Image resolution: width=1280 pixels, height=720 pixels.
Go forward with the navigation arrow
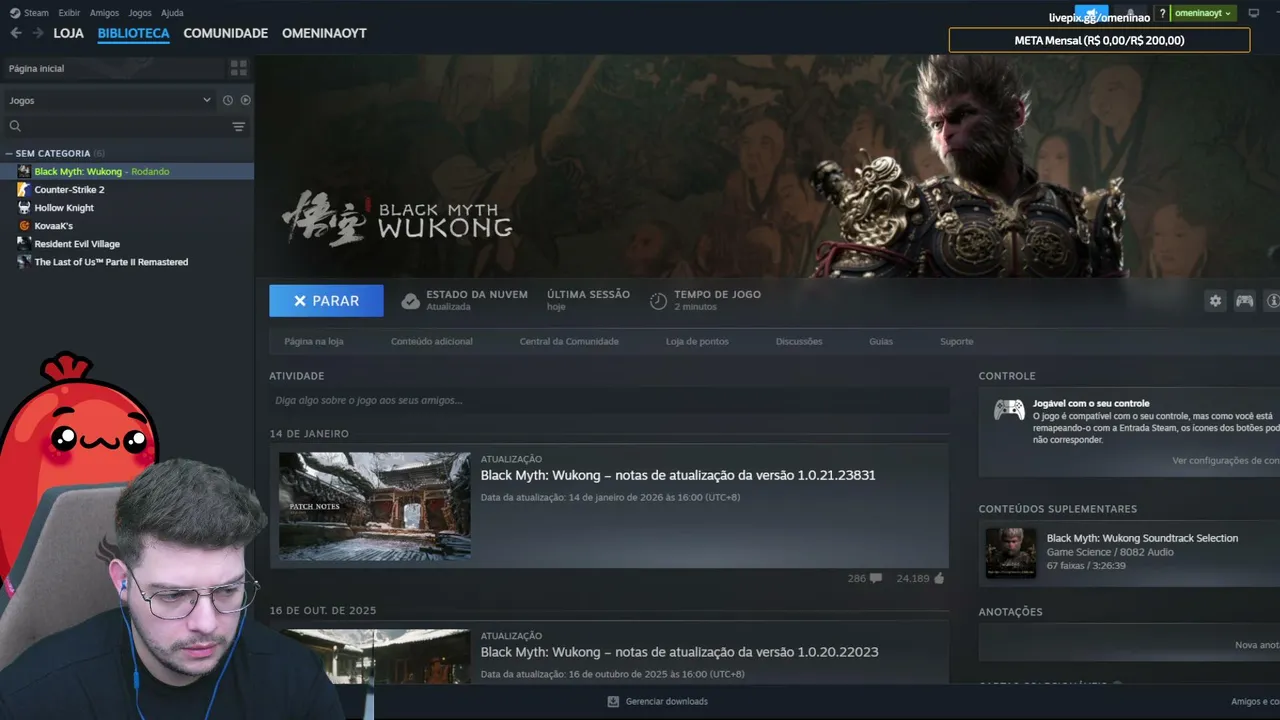38,33
